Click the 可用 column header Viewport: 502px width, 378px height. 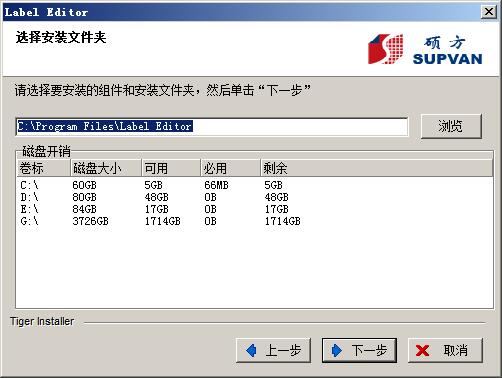point(171,168)
